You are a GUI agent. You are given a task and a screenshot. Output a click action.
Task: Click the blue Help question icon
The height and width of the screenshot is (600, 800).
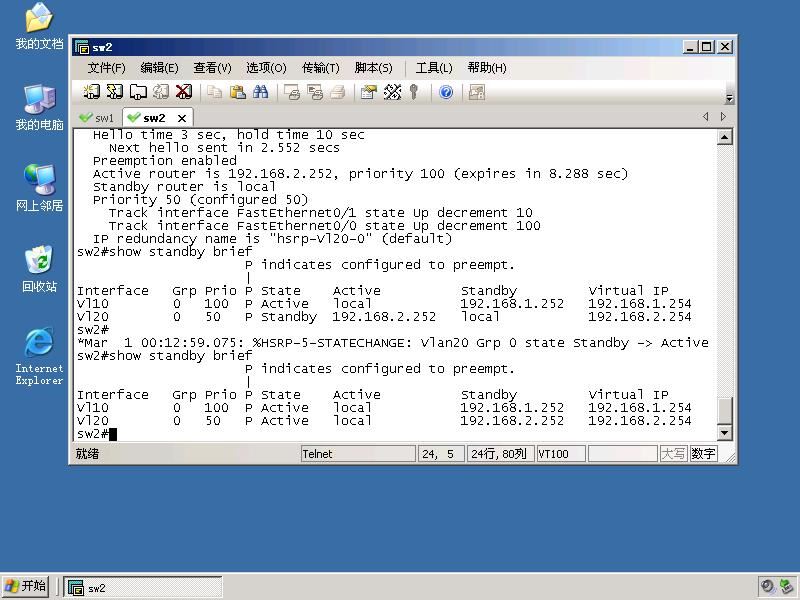pos(446,92)
